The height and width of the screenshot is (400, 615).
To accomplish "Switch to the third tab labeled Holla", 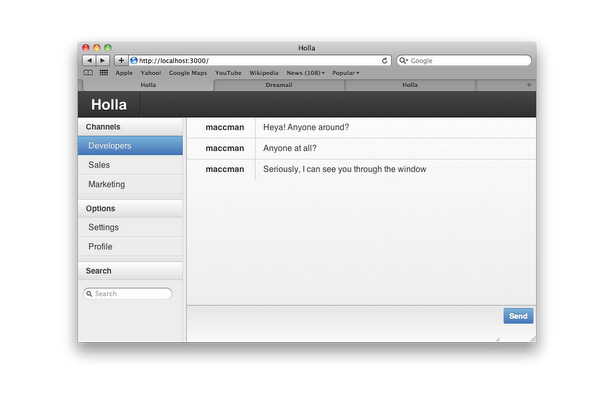I will pos(410,85).
